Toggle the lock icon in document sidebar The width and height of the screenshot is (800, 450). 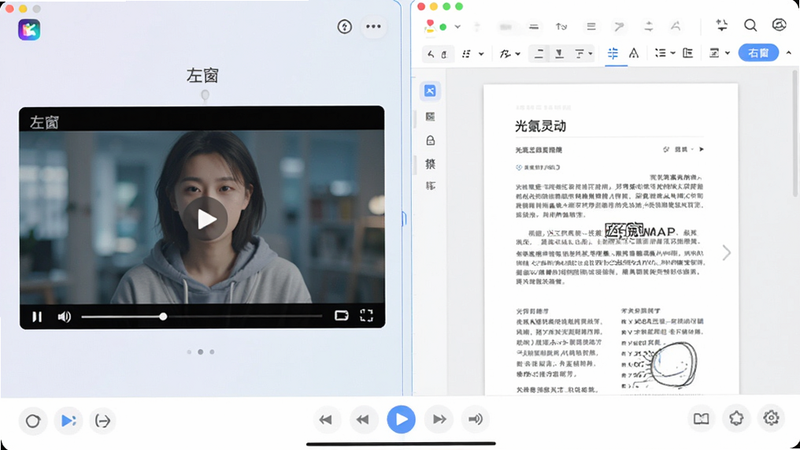tap(430, 140)
